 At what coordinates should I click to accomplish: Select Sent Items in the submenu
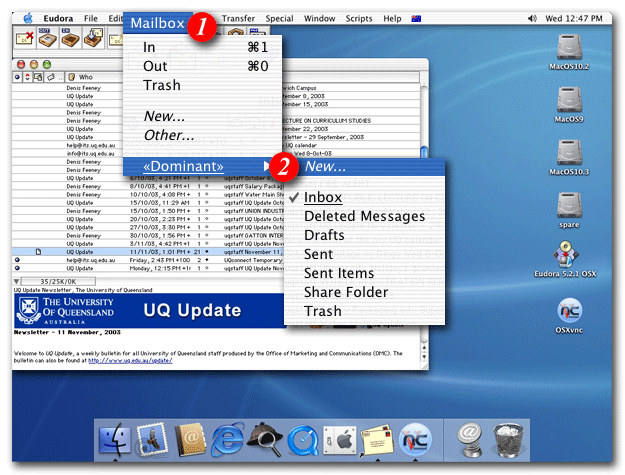[x=338, y=273]
